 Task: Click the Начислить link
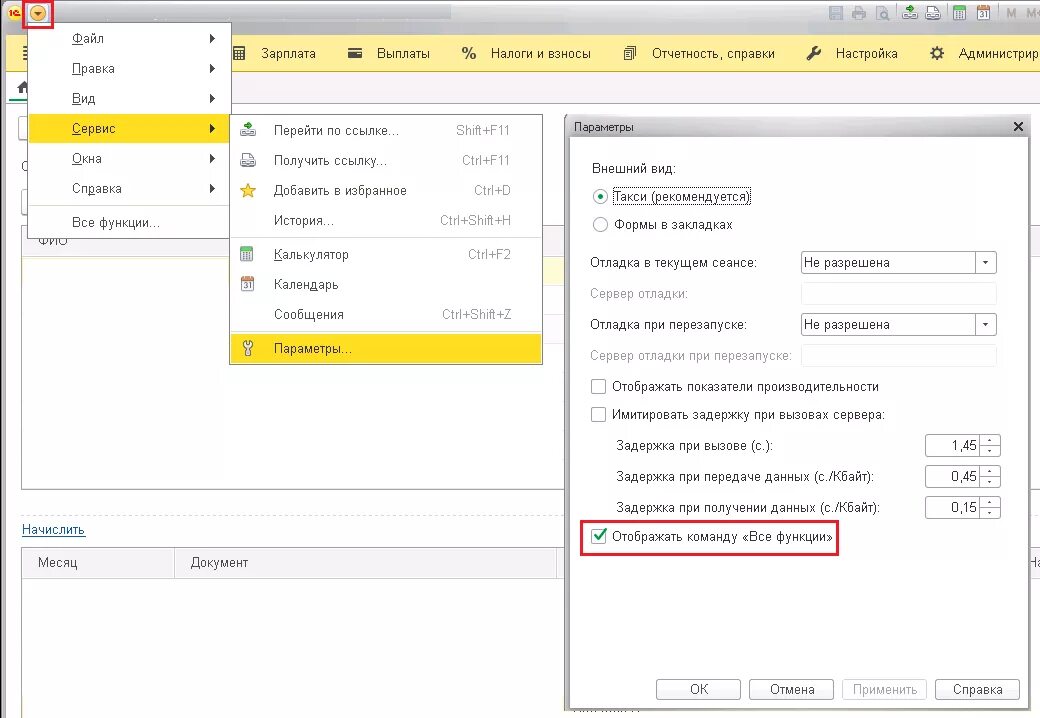pos(54,530)
